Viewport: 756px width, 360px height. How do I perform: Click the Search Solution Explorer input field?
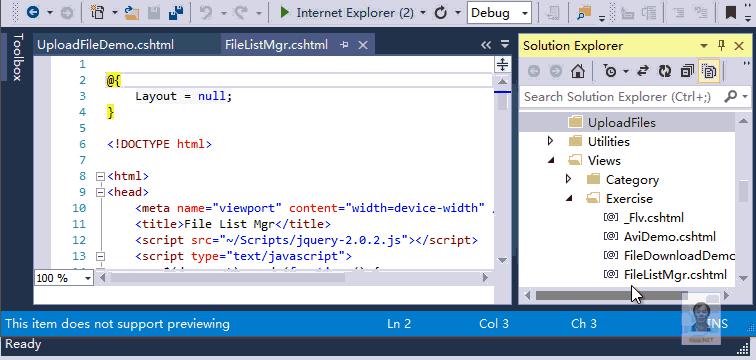tap(622, 97)
